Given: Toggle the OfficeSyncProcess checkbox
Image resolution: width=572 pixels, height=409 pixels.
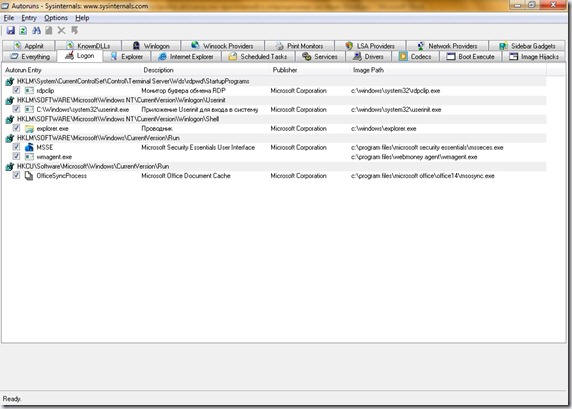Looking at the screenshot, I should 16,175.
